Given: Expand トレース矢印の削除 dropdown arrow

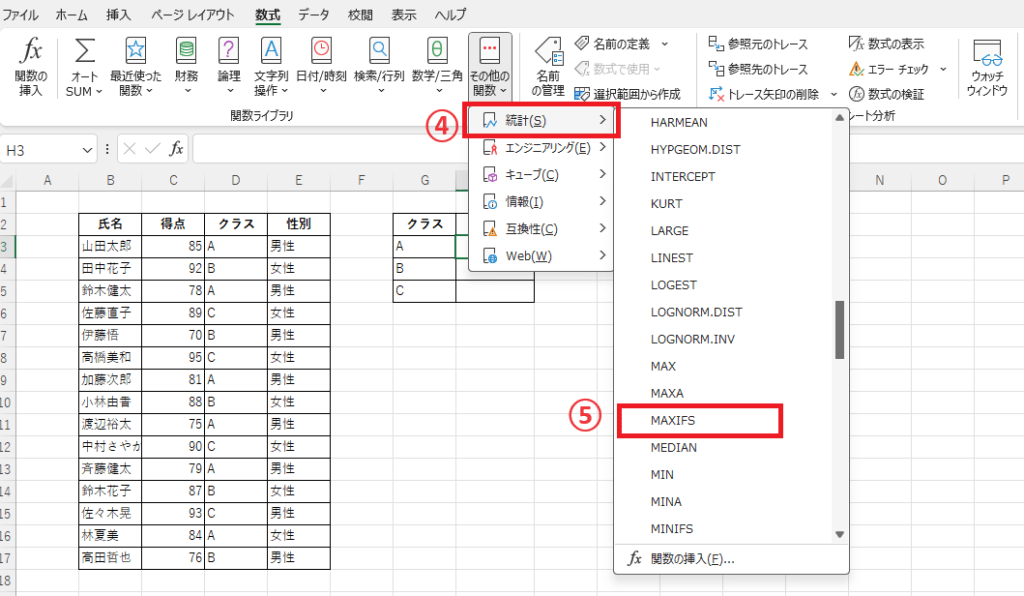Looking at the screenshot, I should [x=834, y=94].
